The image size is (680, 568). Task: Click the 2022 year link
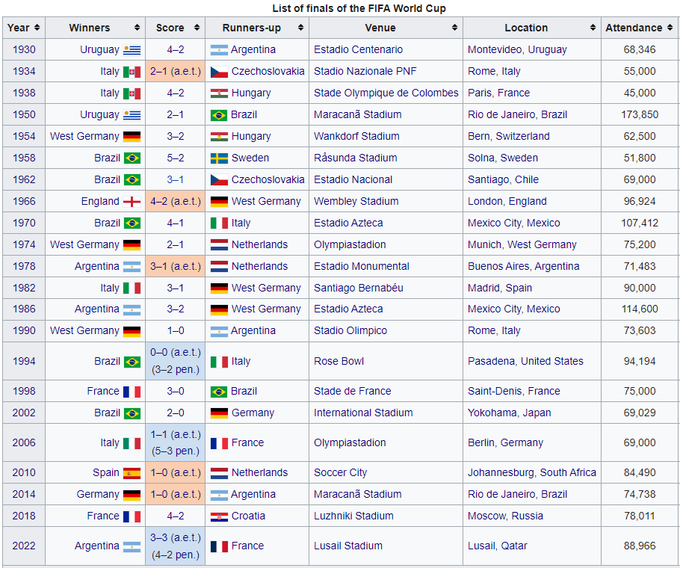22,546
